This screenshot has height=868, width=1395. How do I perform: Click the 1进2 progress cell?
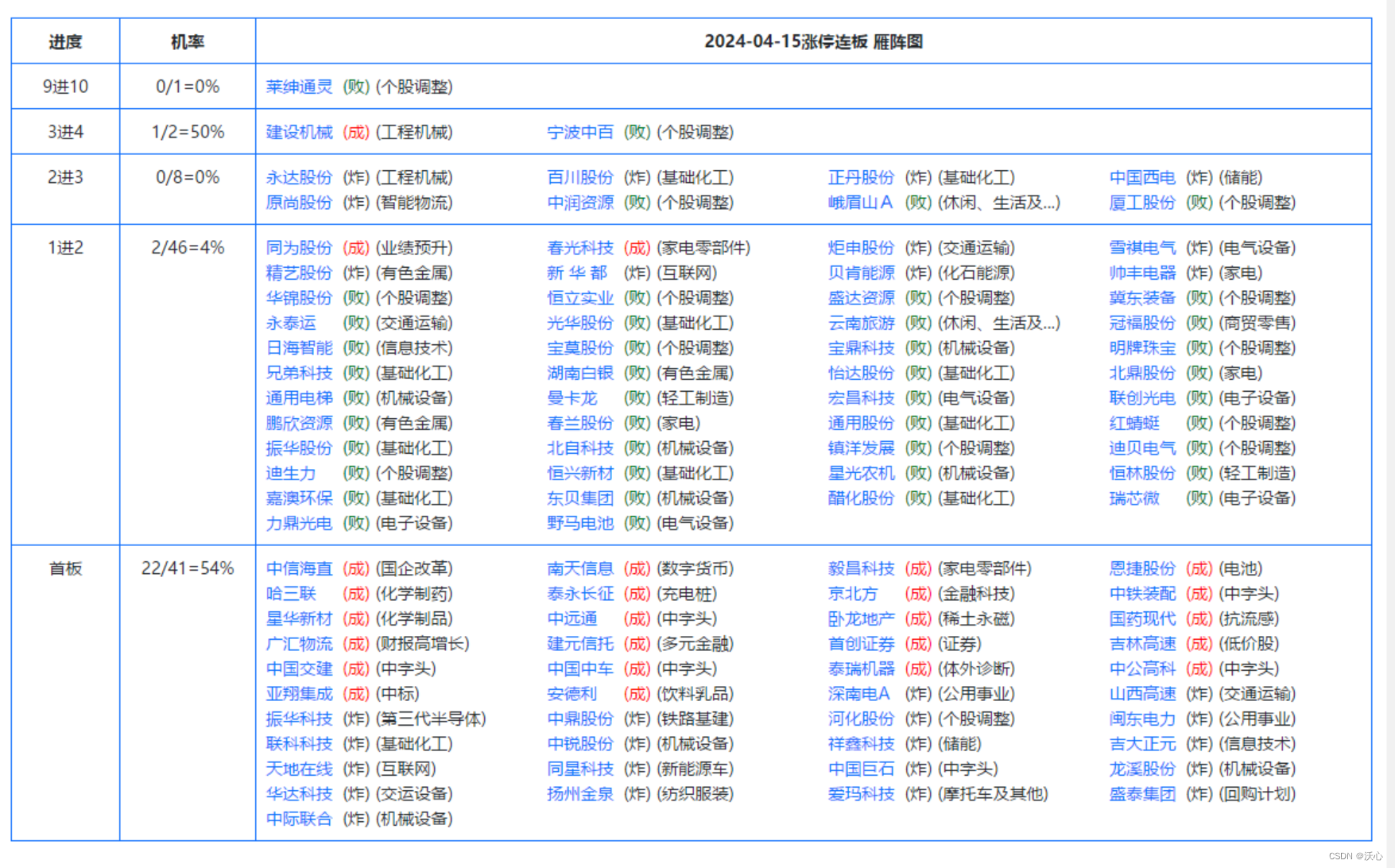tap(65, 386)
